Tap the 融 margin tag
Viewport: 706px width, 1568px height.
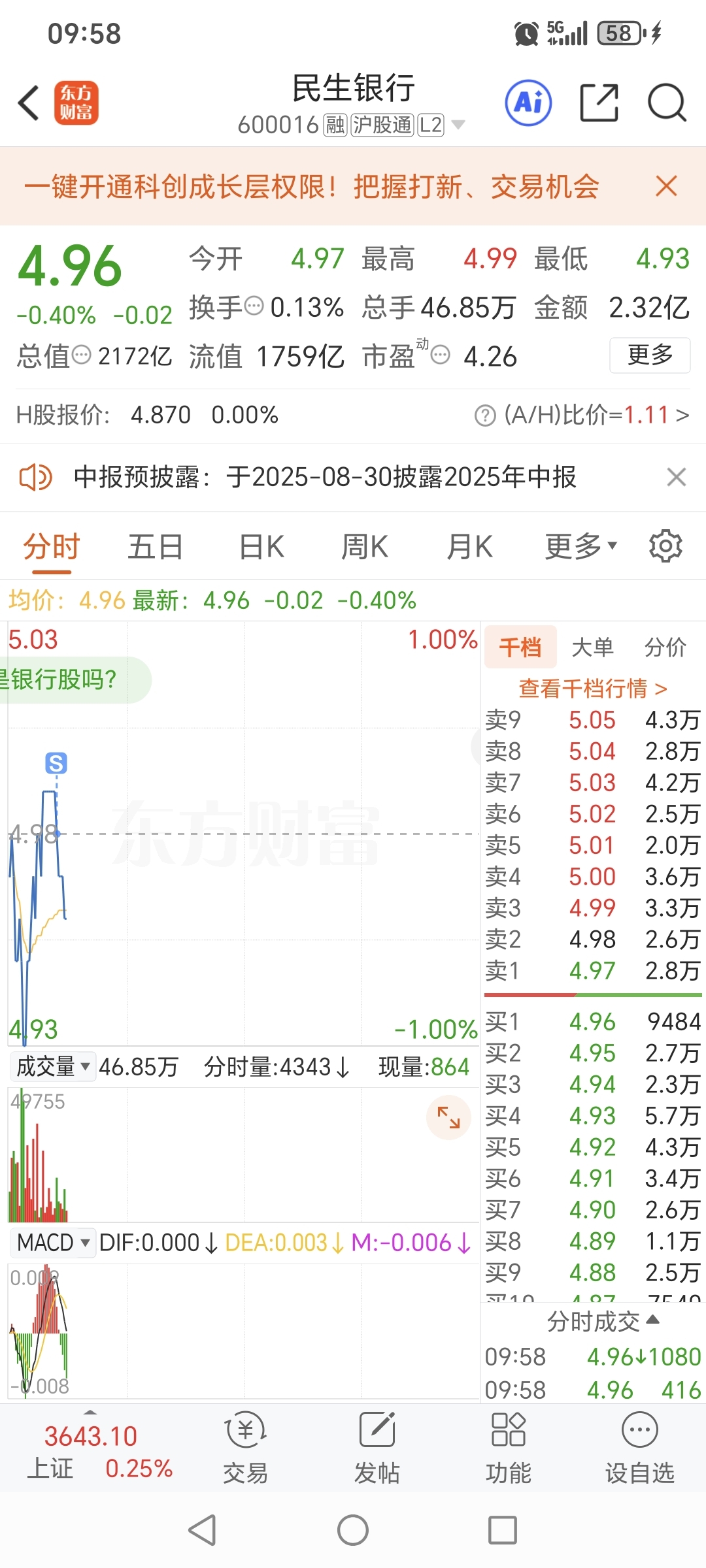tap(335, 125)
